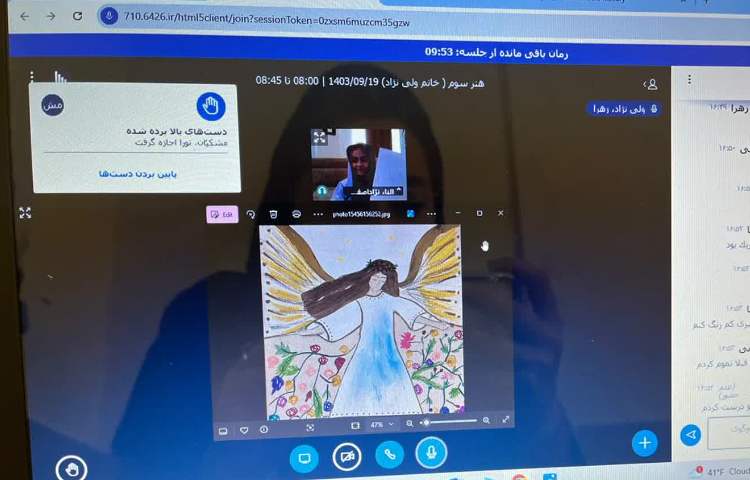
Task: Toggle the filmstrip view in Photos
Action: click(x=223, y=431)
